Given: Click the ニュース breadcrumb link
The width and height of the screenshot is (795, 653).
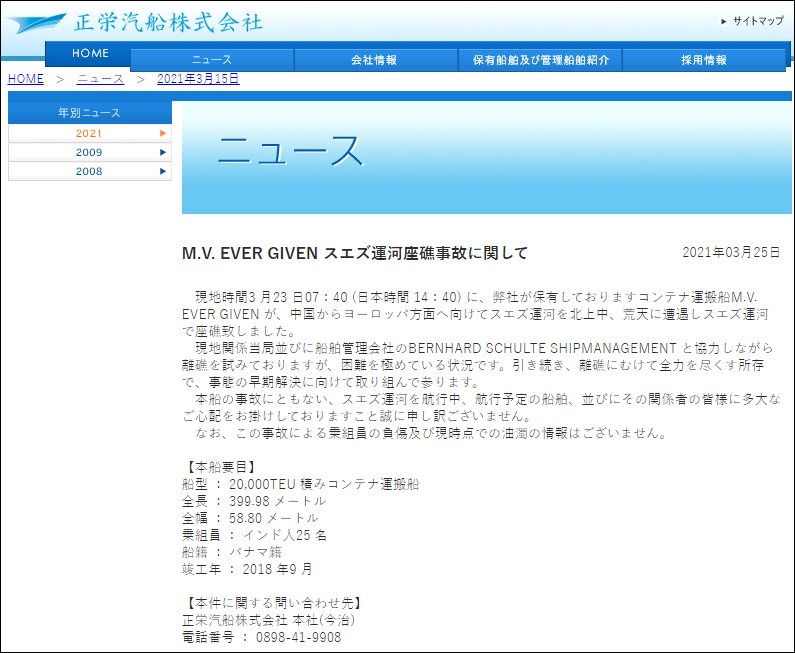Looking at the screenshot, I should point(100,79).
